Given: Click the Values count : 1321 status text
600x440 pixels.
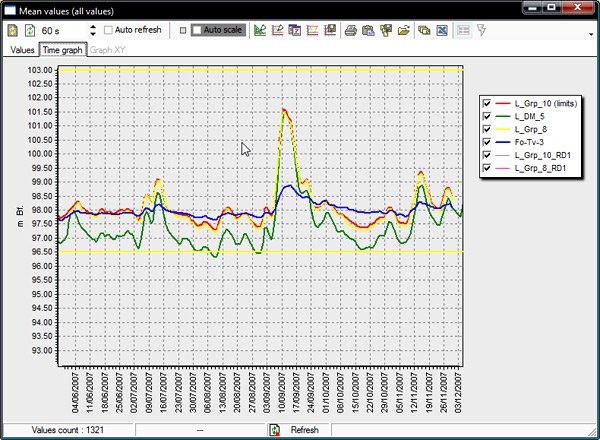Looking at the screenshot, I should (x=68, y=430).
